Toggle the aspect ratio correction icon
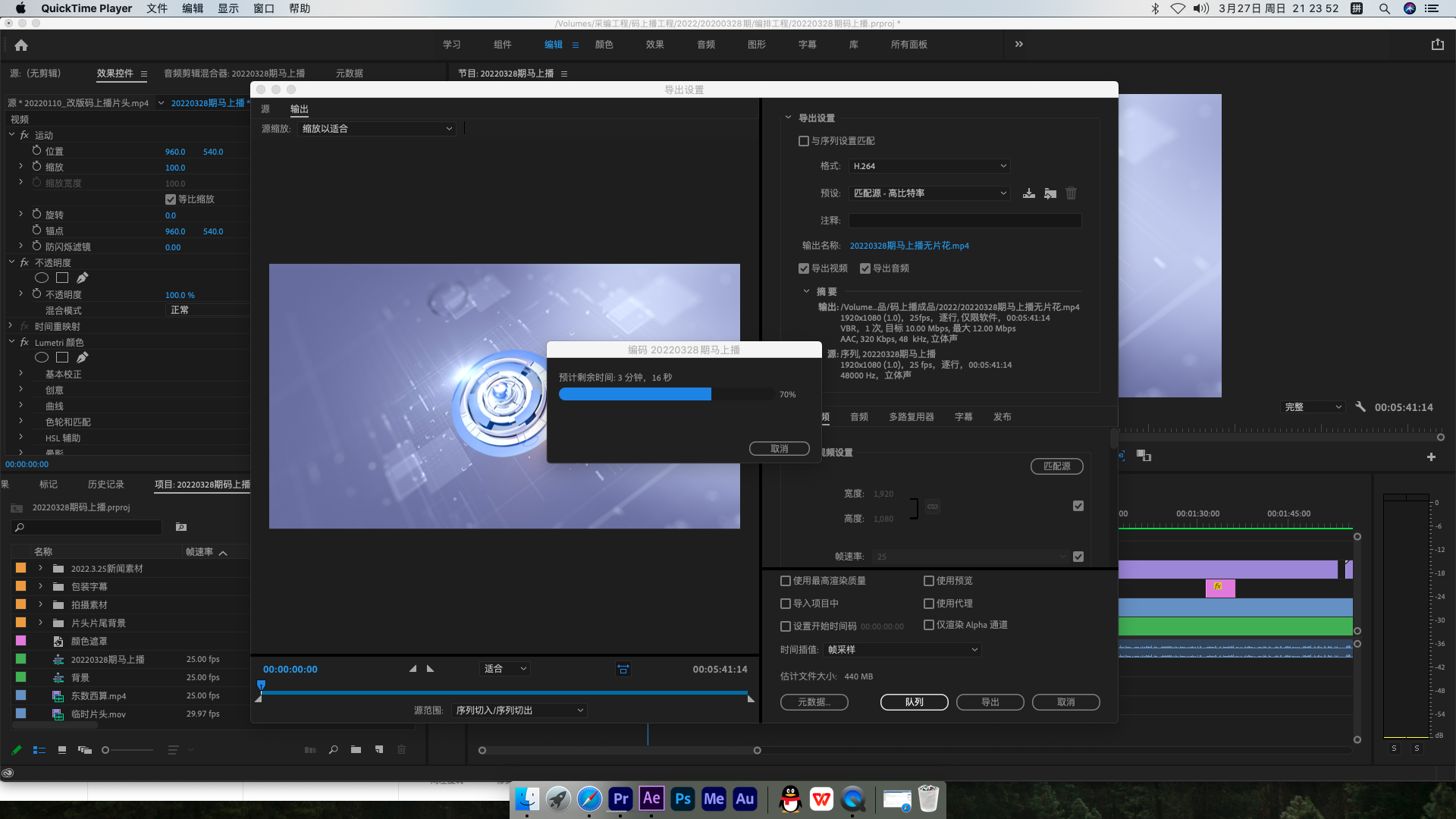Image resolution: width=1456 pixels, height=819 pixels. tap(623, 669)
